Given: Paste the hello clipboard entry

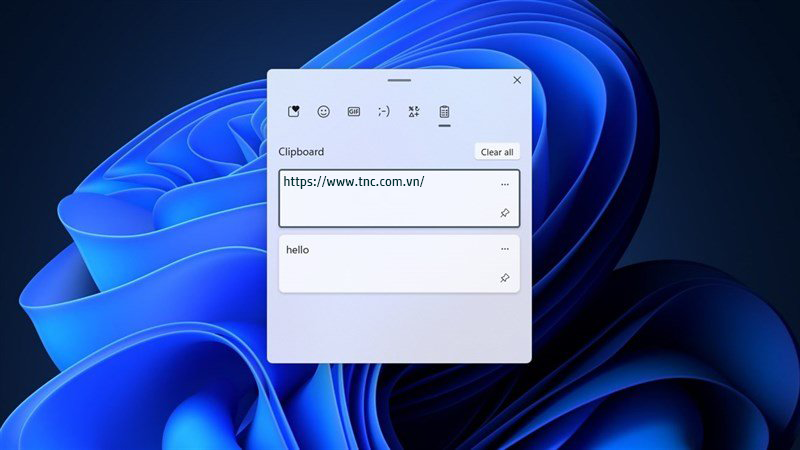Looking at the screenshot, I should tap(399, 264).
